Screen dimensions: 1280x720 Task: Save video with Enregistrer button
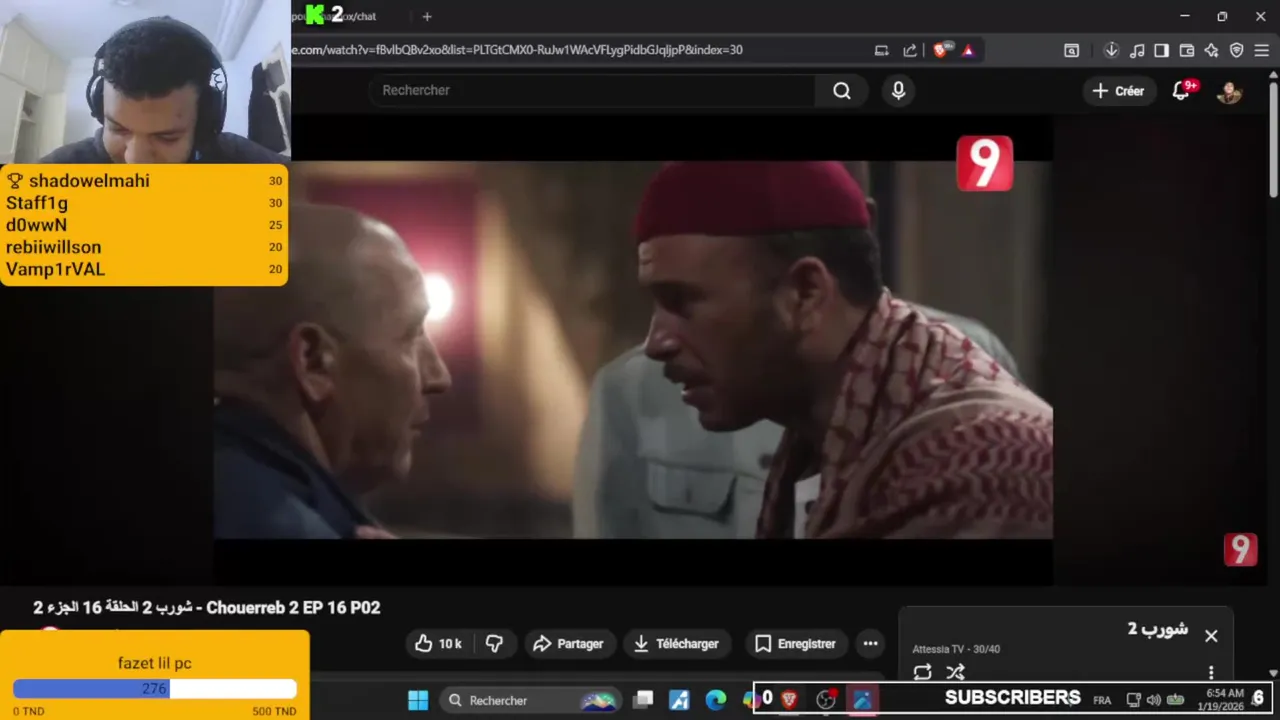tap(796, 644)
